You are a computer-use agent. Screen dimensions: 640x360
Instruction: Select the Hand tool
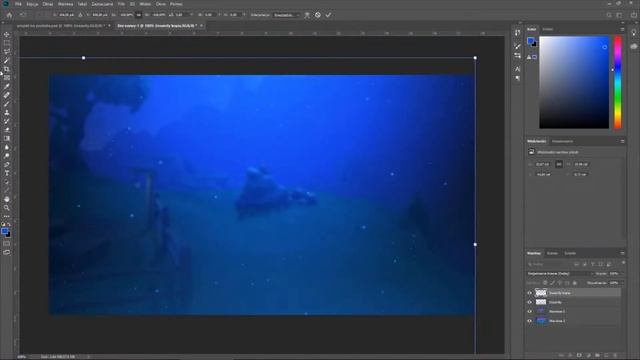(7, 199)
